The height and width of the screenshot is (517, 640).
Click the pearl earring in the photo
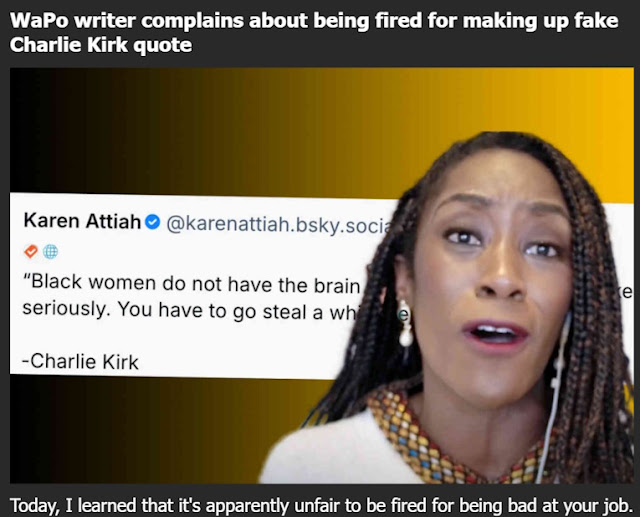click(x=405, y=323)
